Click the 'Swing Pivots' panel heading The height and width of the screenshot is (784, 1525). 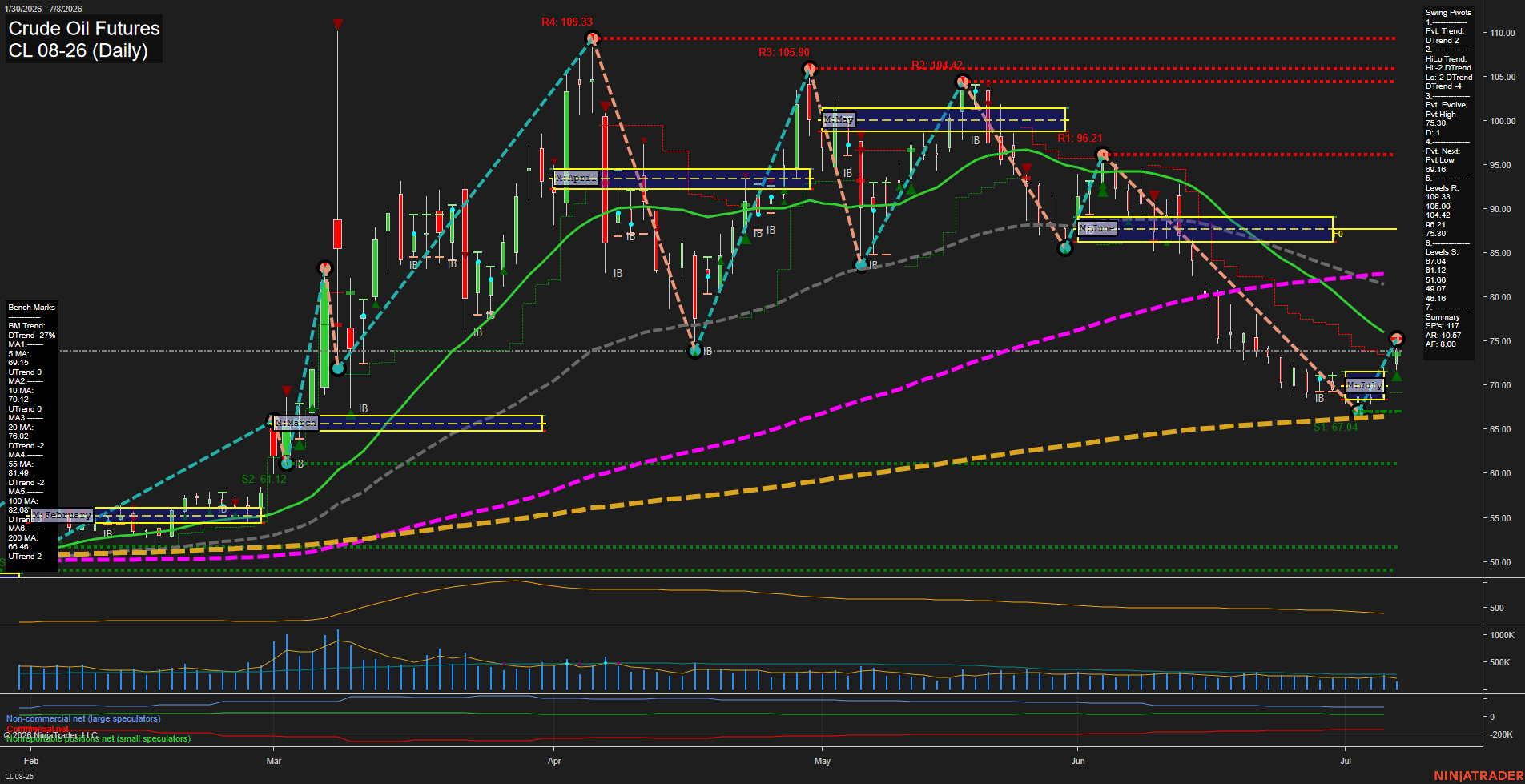1448,13
